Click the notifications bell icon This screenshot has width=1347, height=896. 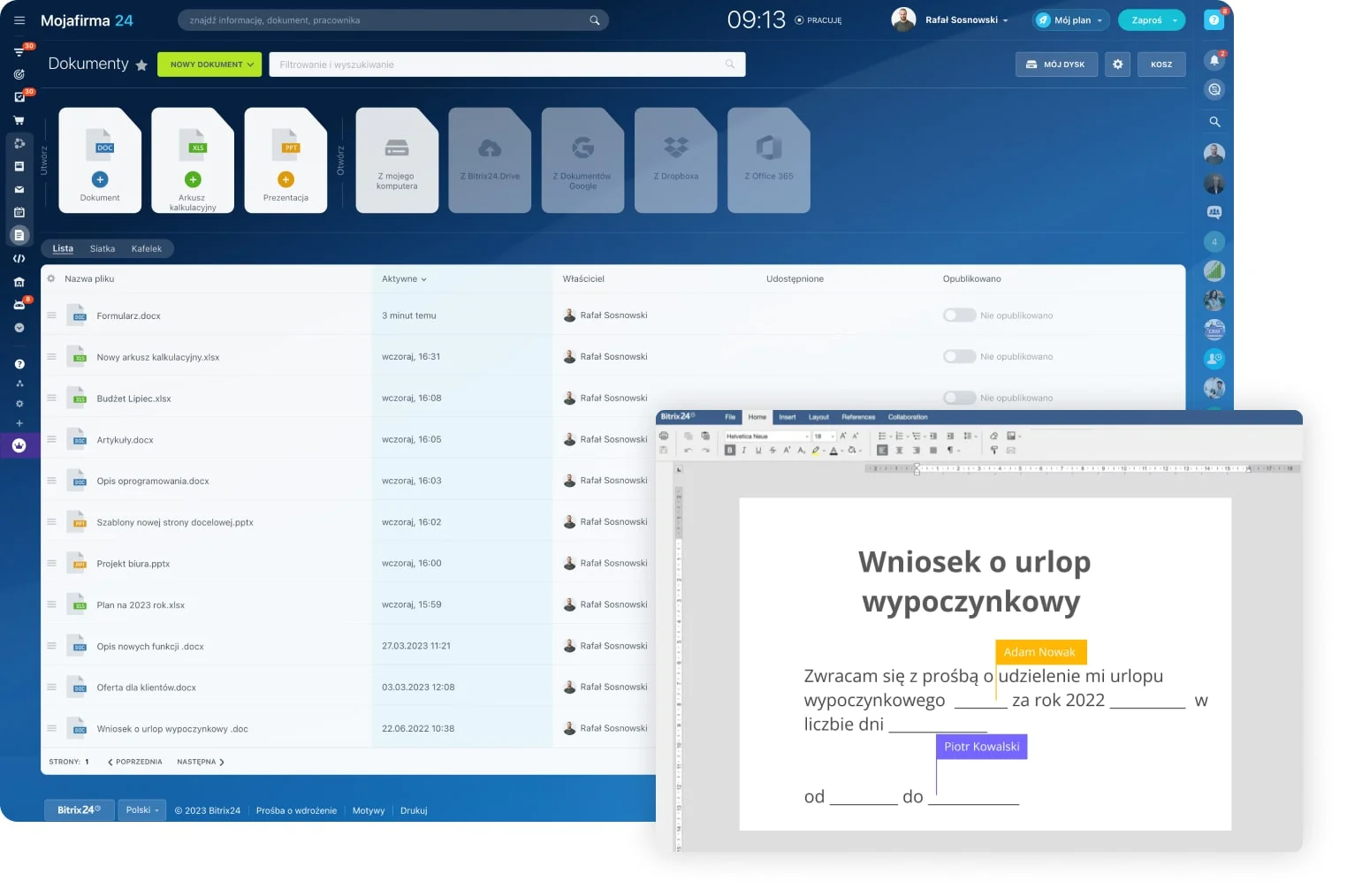click(1214, 60)
